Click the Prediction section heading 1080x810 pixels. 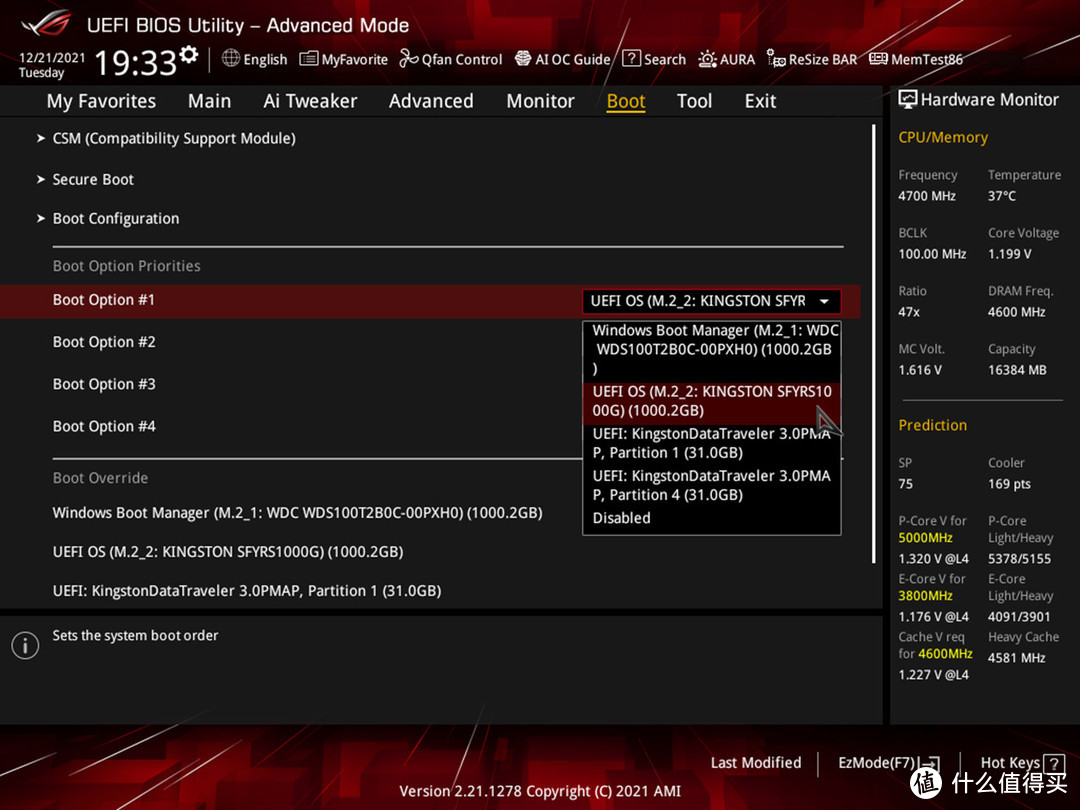pyautogui.click(x=933, y=425)
